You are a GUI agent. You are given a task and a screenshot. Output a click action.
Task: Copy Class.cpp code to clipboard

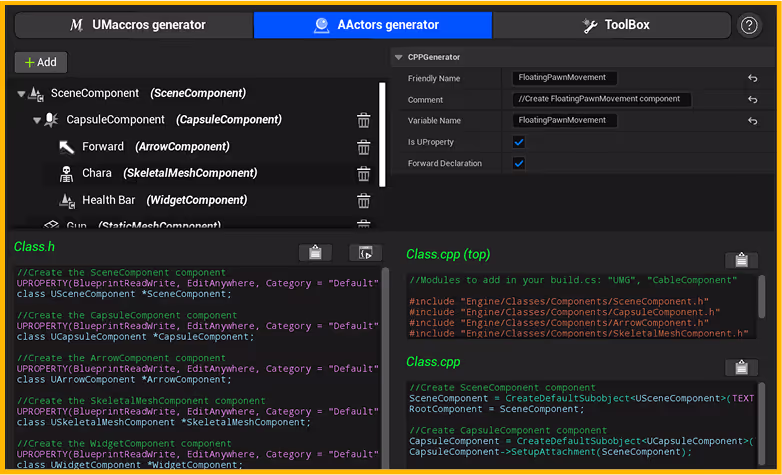pos(741,368)
